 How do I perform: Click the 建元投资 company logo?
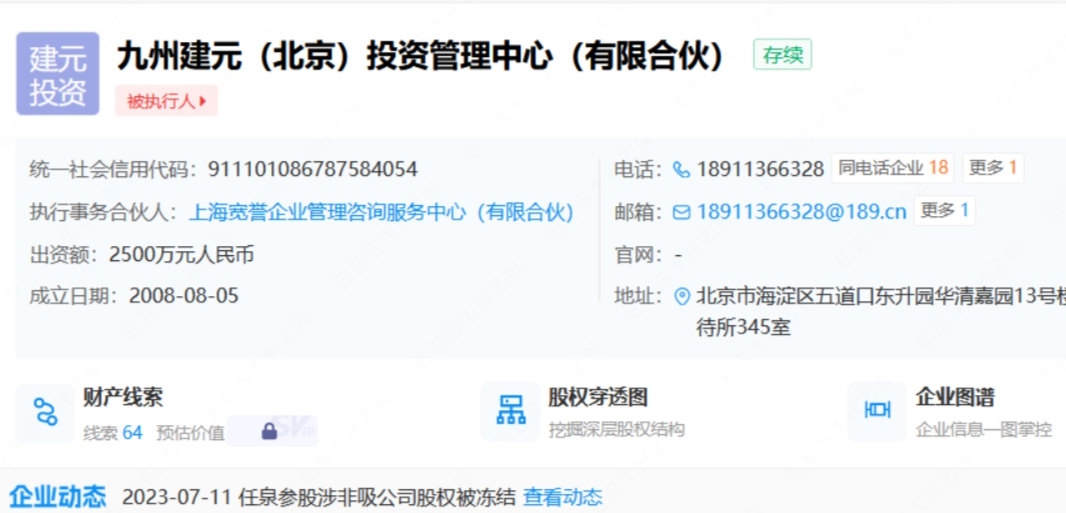point(58,73)
